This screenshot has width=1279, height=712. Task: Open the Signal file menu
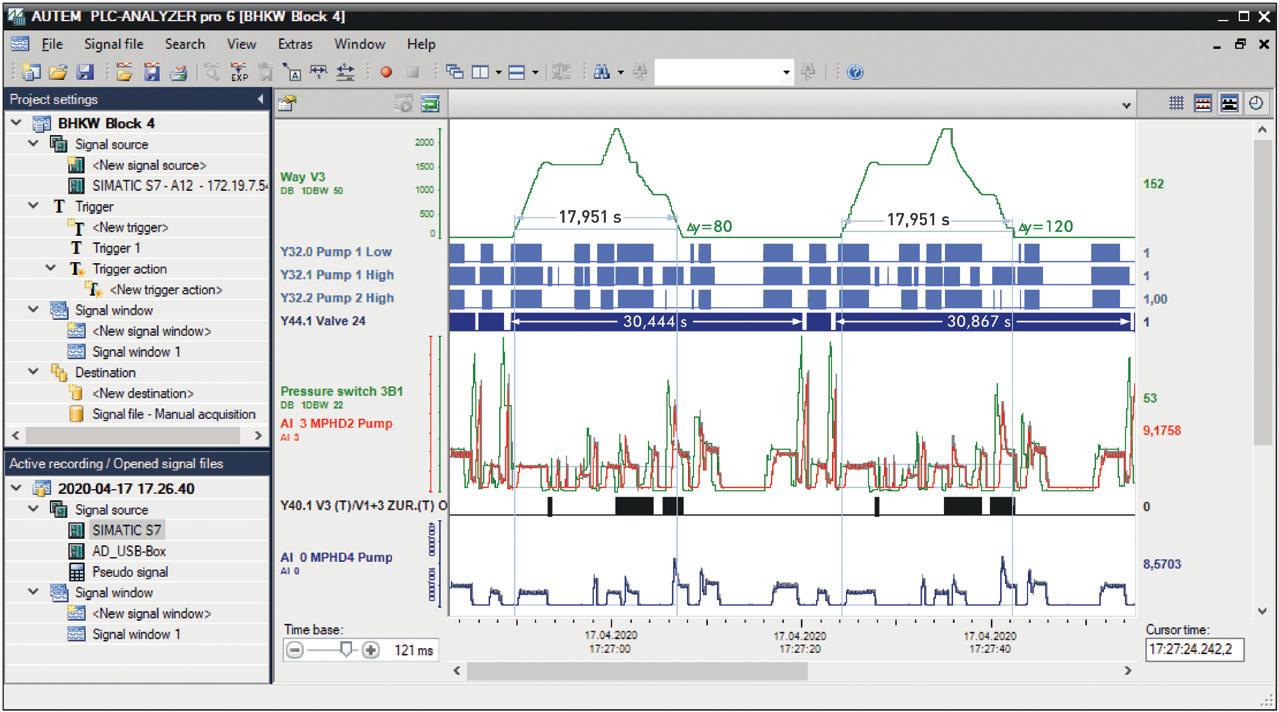[113, 44]
